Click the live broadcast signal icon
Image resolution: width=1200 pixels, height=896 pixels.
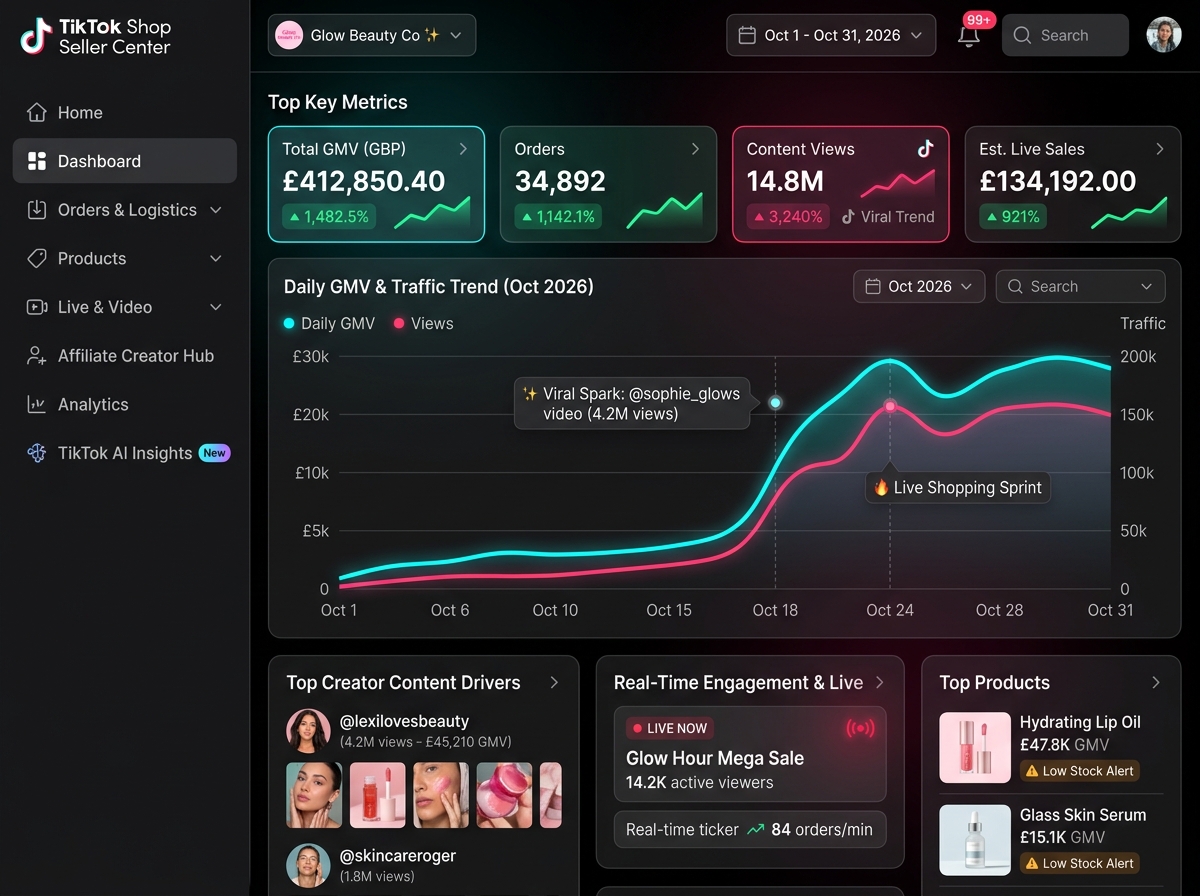tap(860, 728)
